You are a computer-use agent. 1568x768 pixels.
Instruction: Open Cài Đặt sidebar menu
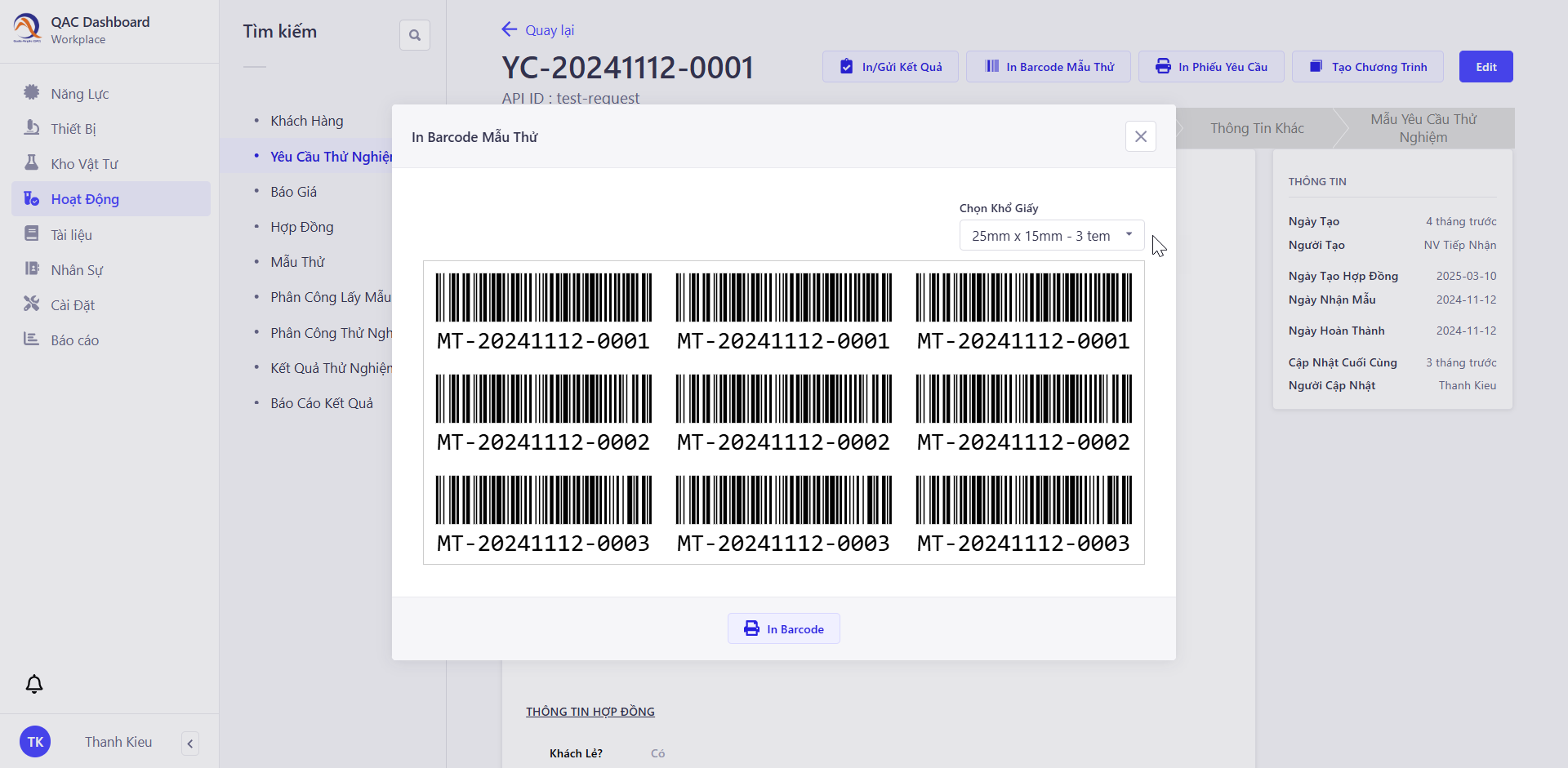(111, 304)
